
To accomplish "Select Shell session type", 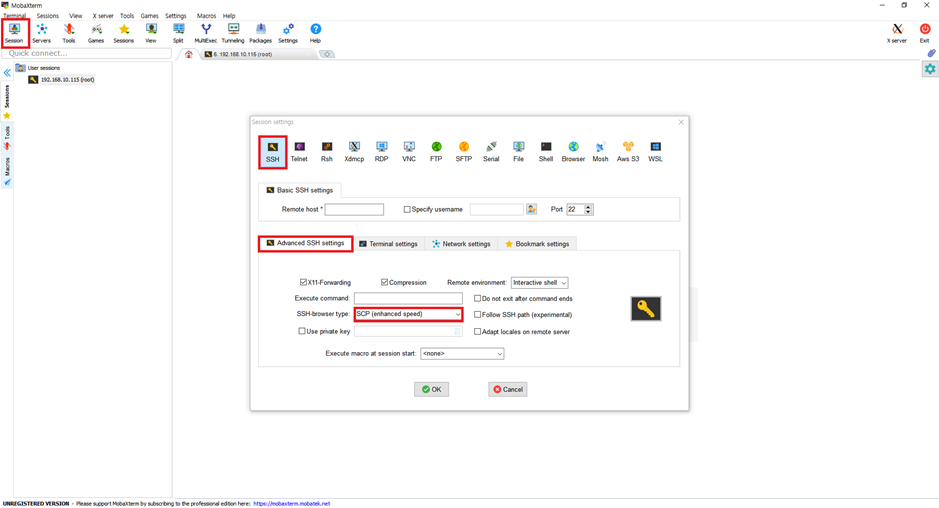I will pos(546,152).
